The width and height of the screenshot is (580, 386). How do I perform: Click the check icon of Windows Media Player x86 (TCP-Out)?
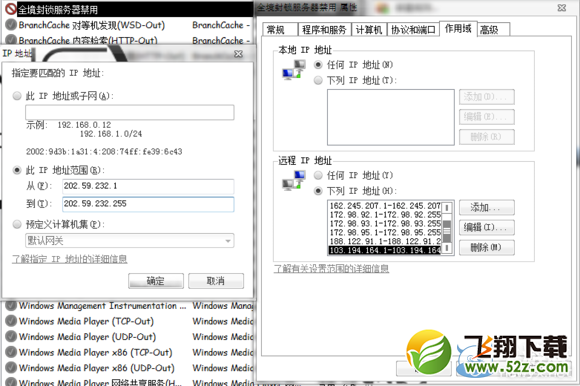11,352
